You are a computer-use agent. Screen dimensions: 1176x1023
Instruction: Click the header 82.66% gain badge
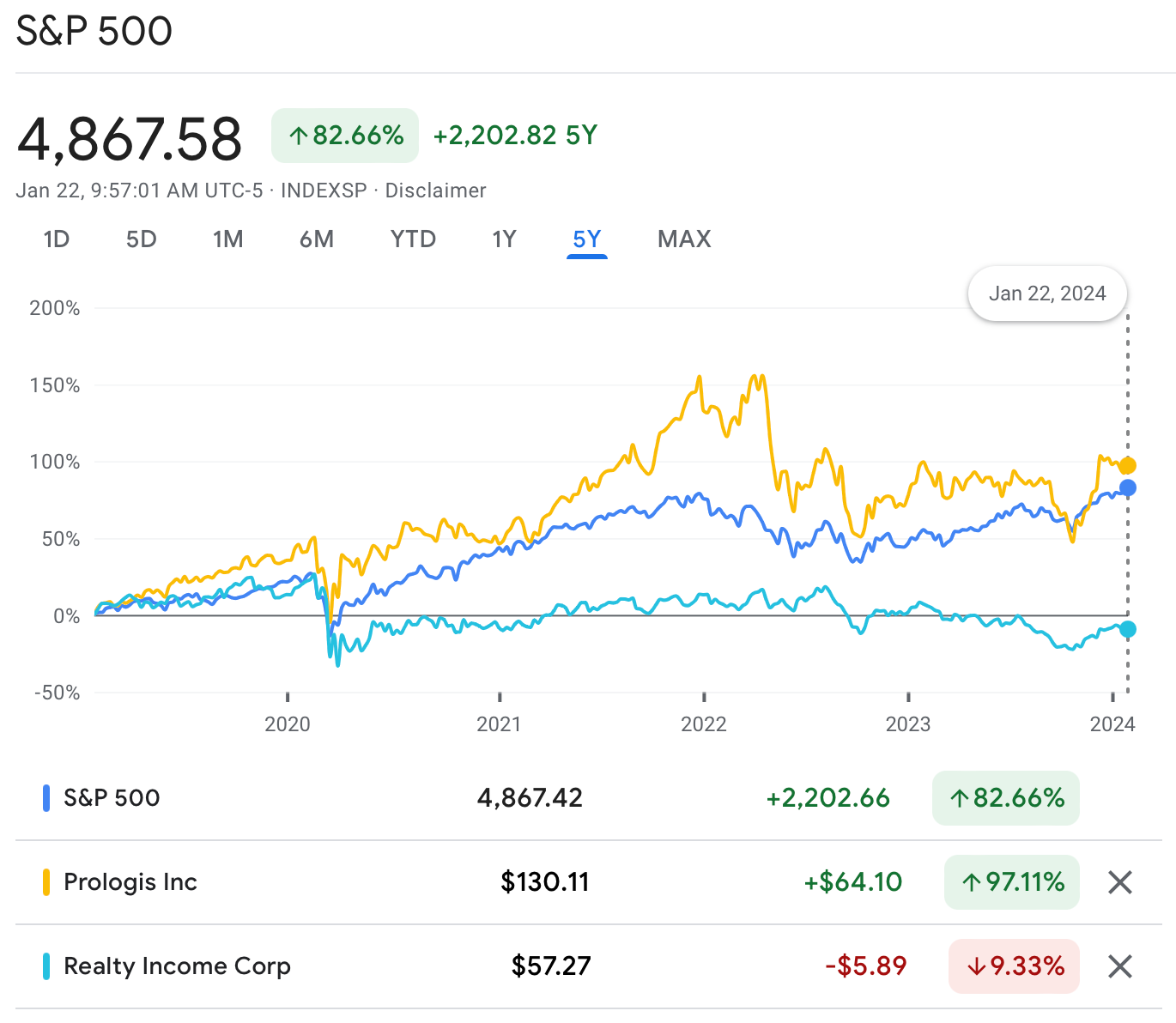pos(345,136)
